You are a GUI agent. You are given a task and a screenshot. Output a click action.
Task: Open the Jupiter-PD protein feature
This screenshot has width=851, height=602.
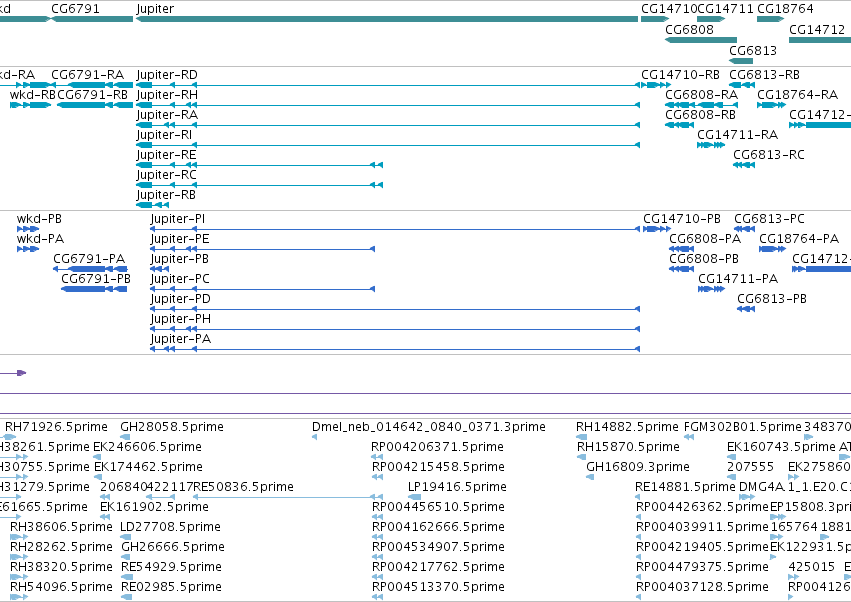pos(395,309)
